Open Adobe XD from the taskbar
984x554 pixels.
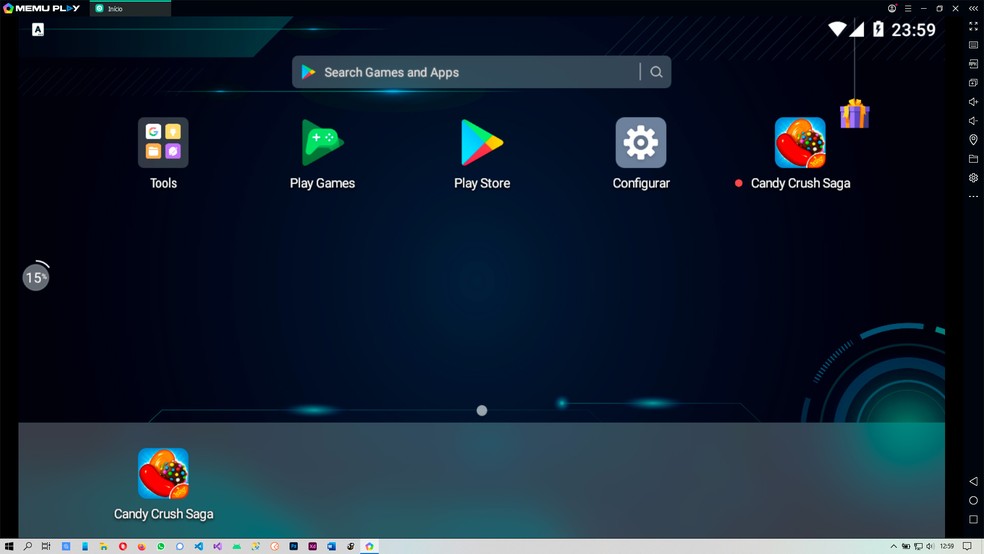point(313,546)
